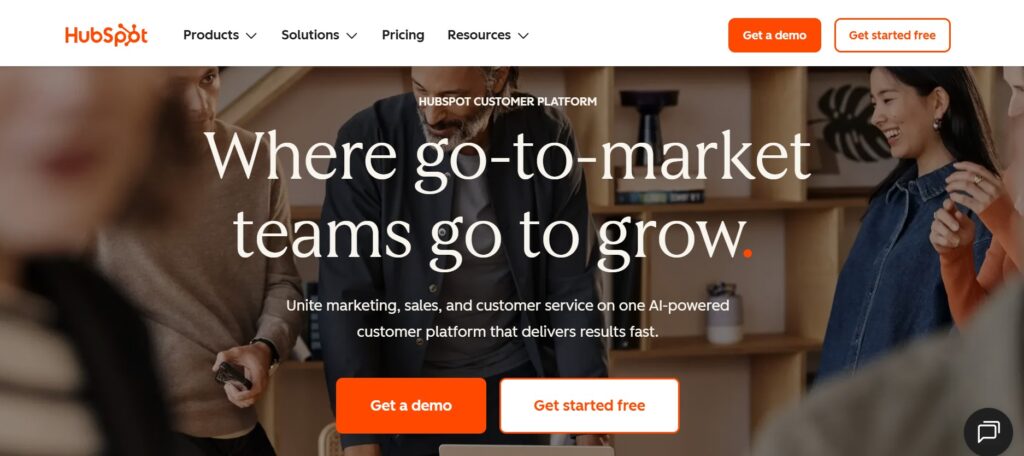Open the Products menu label
Screen dimensions: 1024x456
[211, 35]
